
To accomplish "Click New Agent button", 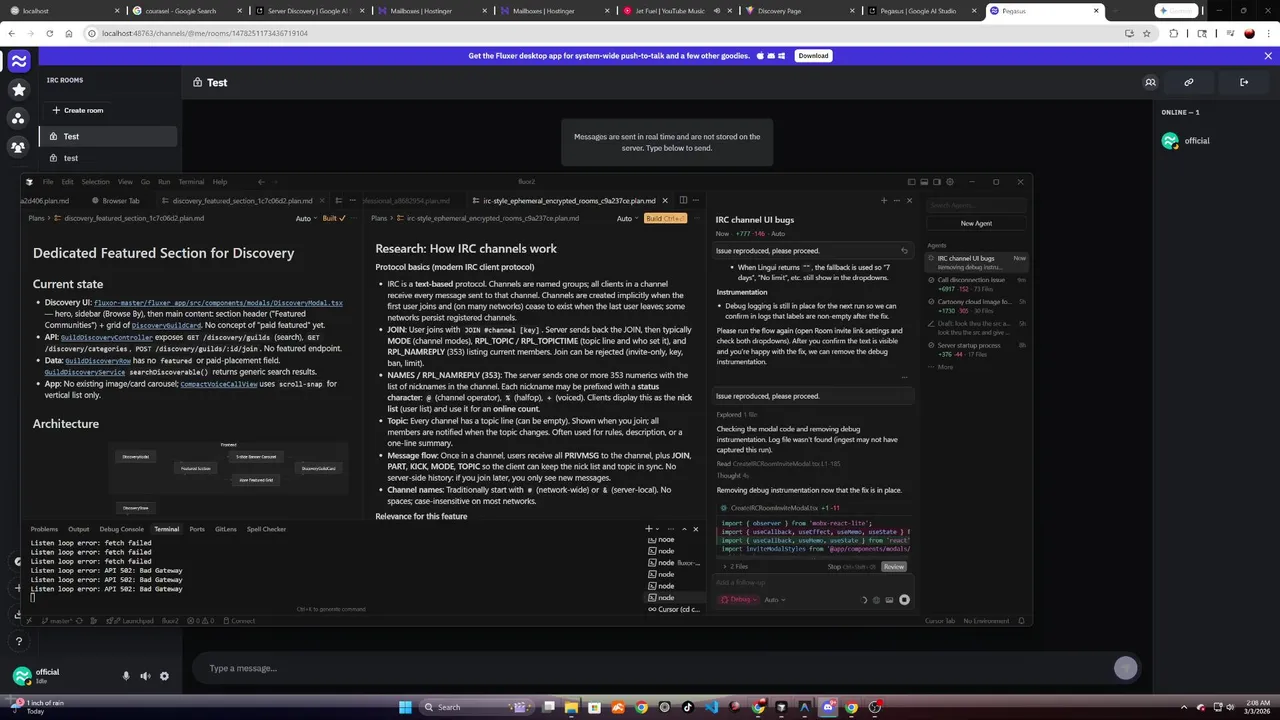I will coord(976,223).
